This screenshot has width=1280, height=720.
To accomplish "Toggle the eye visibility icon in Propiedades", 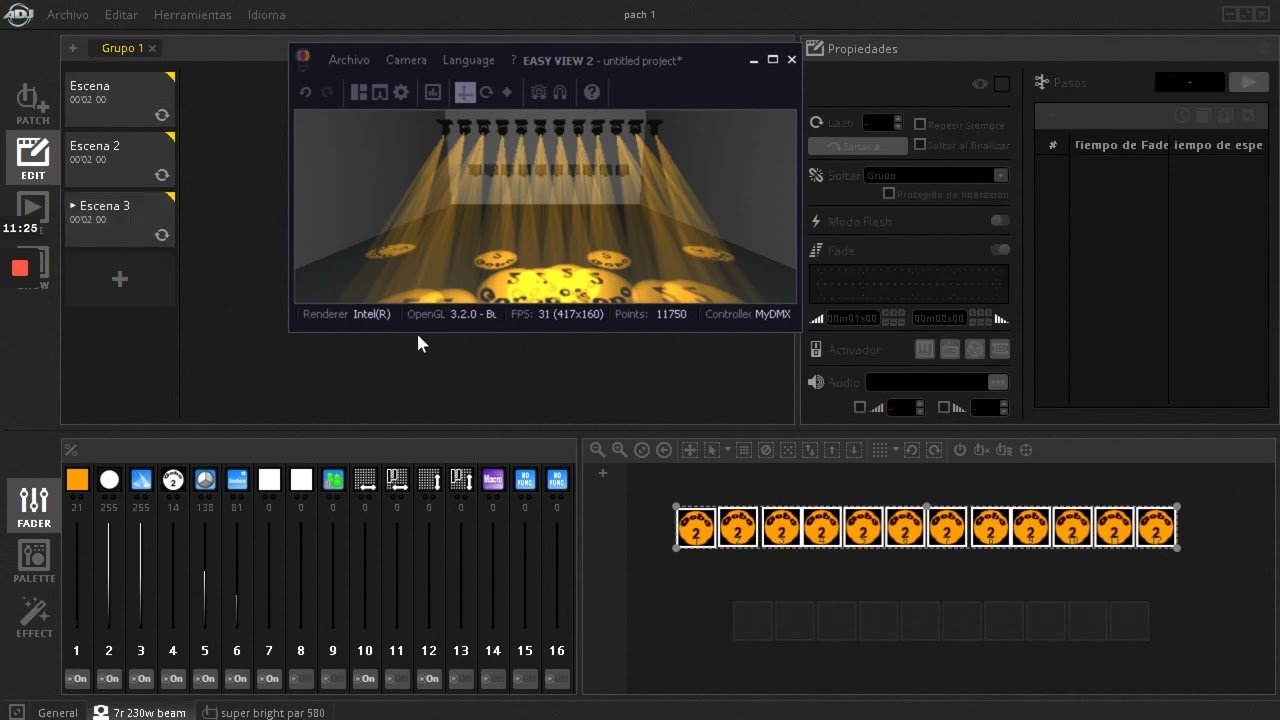I will 980,84.
